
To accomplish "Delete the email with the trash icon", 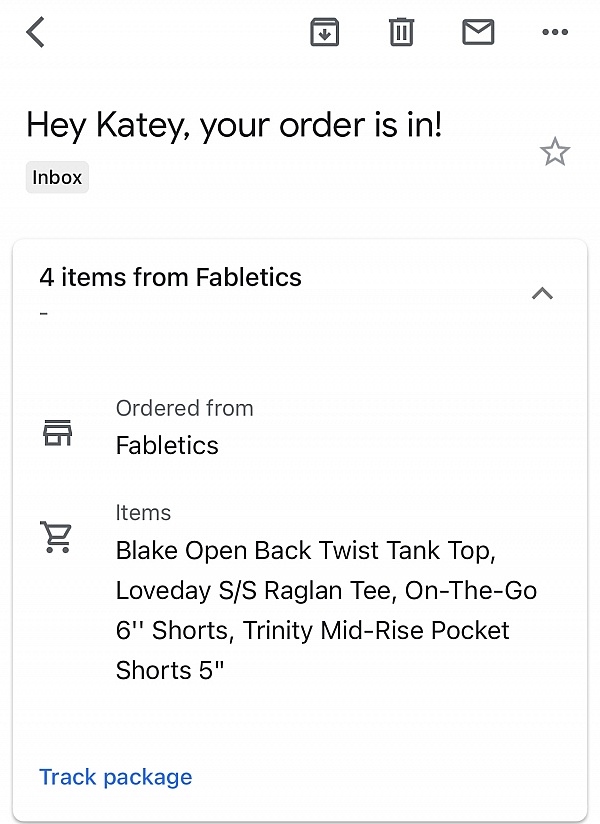I will click(401, 31).
